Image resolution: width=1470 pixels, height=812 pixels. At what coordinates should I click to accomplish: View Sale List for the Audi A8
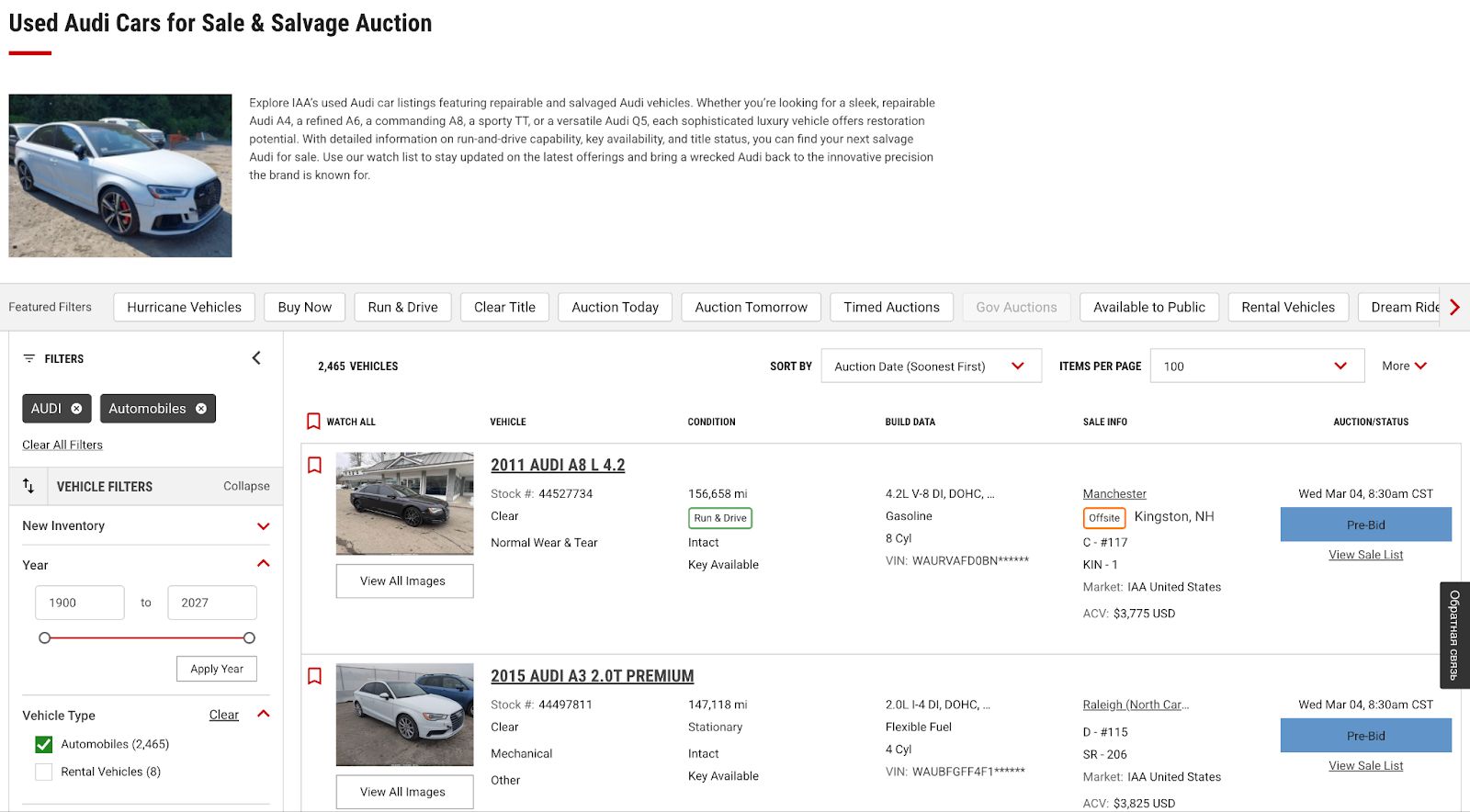pos(1366,555)
